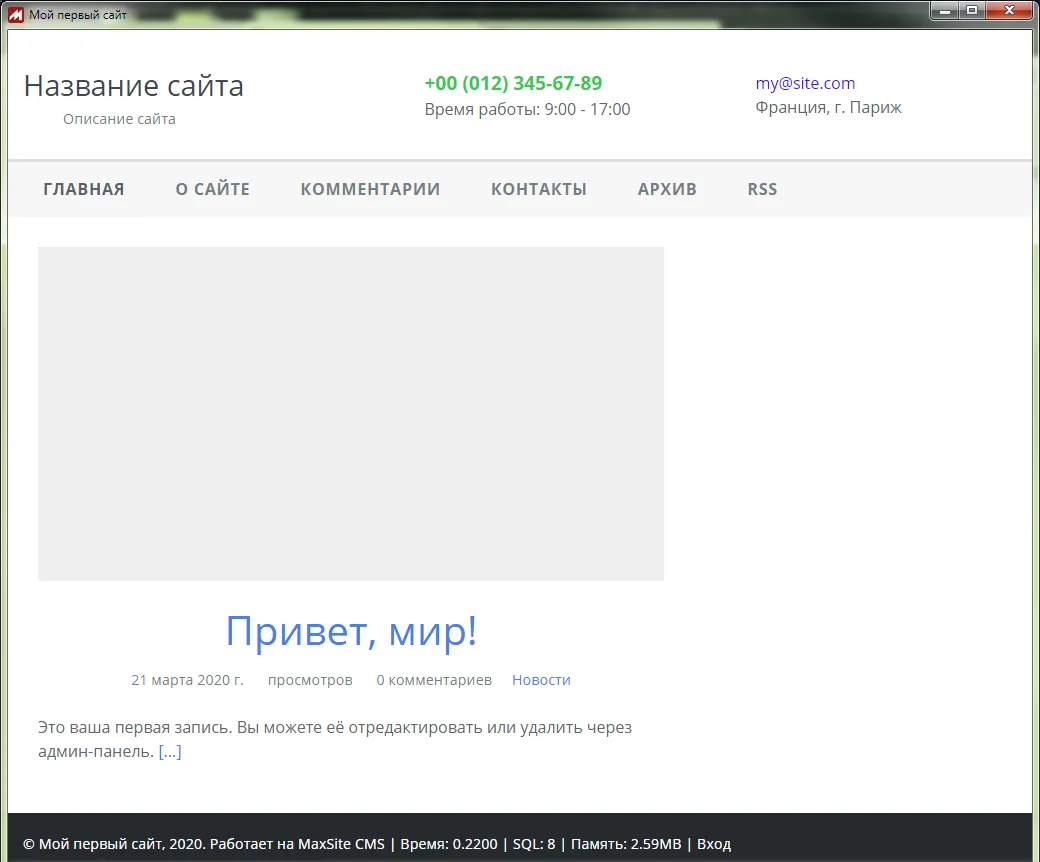Open the АРХИВ menu item

pos(667,189)
